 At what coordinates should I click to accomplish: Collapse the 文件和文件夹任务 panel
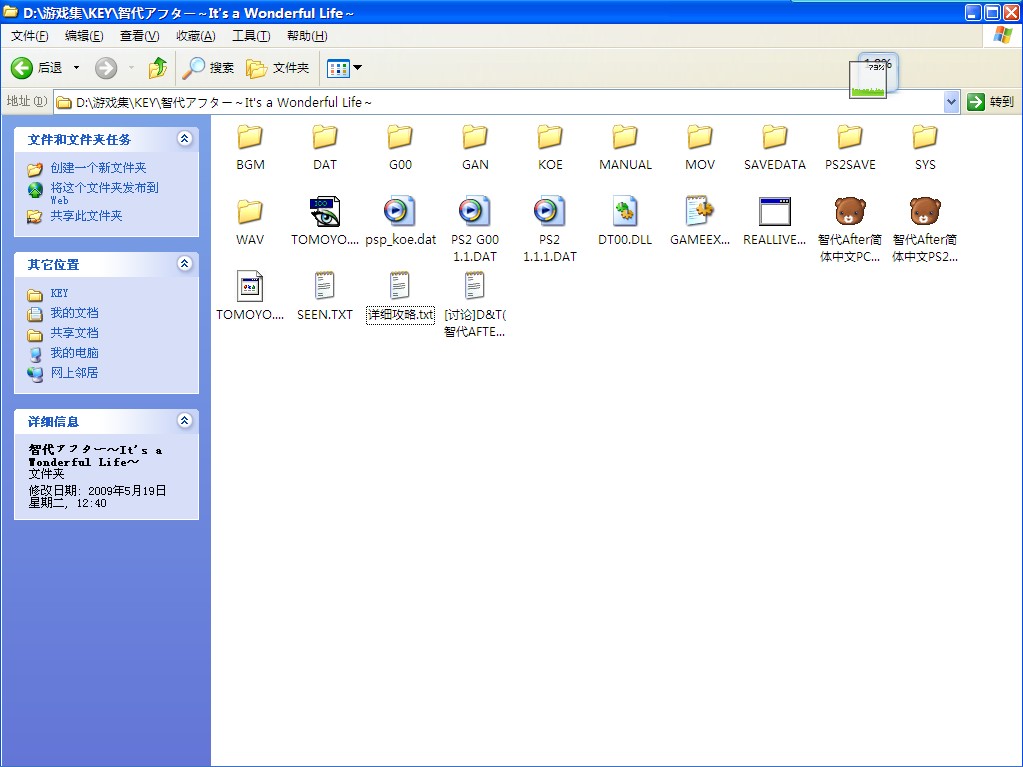[x=185, y=138]
